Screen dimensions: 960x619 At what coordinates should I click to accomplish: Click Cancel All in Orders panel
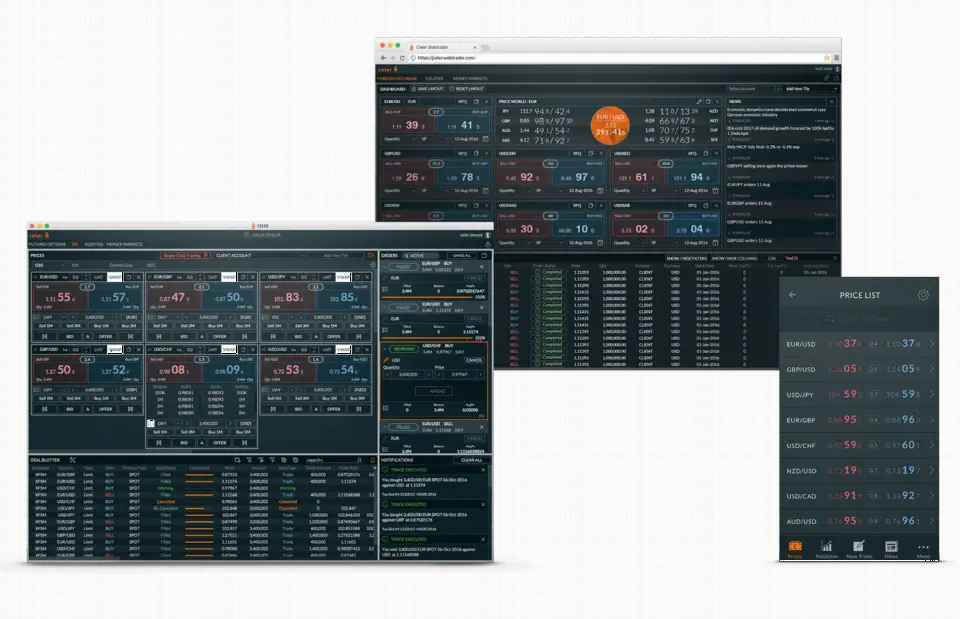[462, 255]
